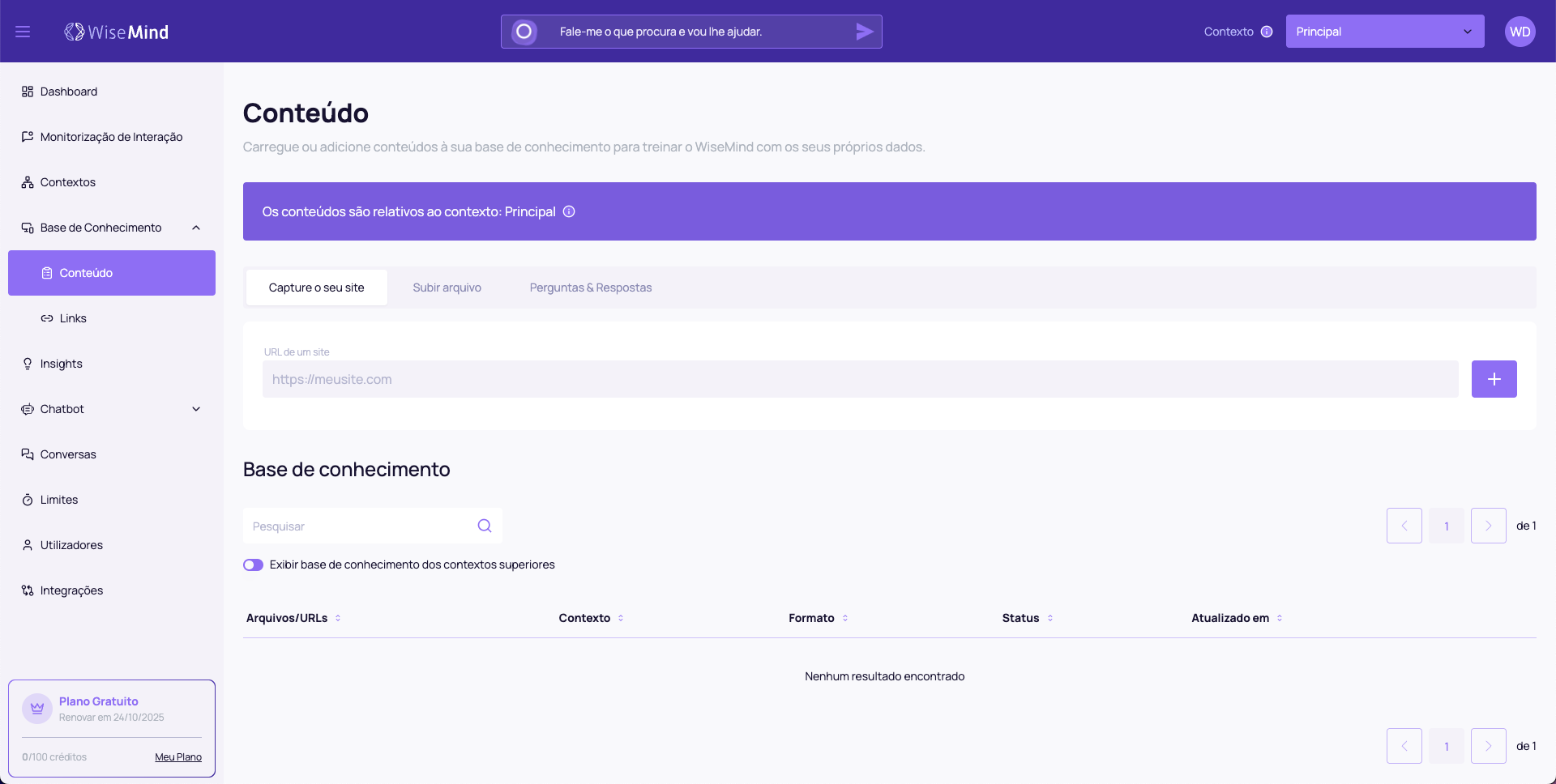Image resolution: width=1556 pixels, height=784 pixels.
Task: Click the search magnifier icon
Action: coord(485,526)
